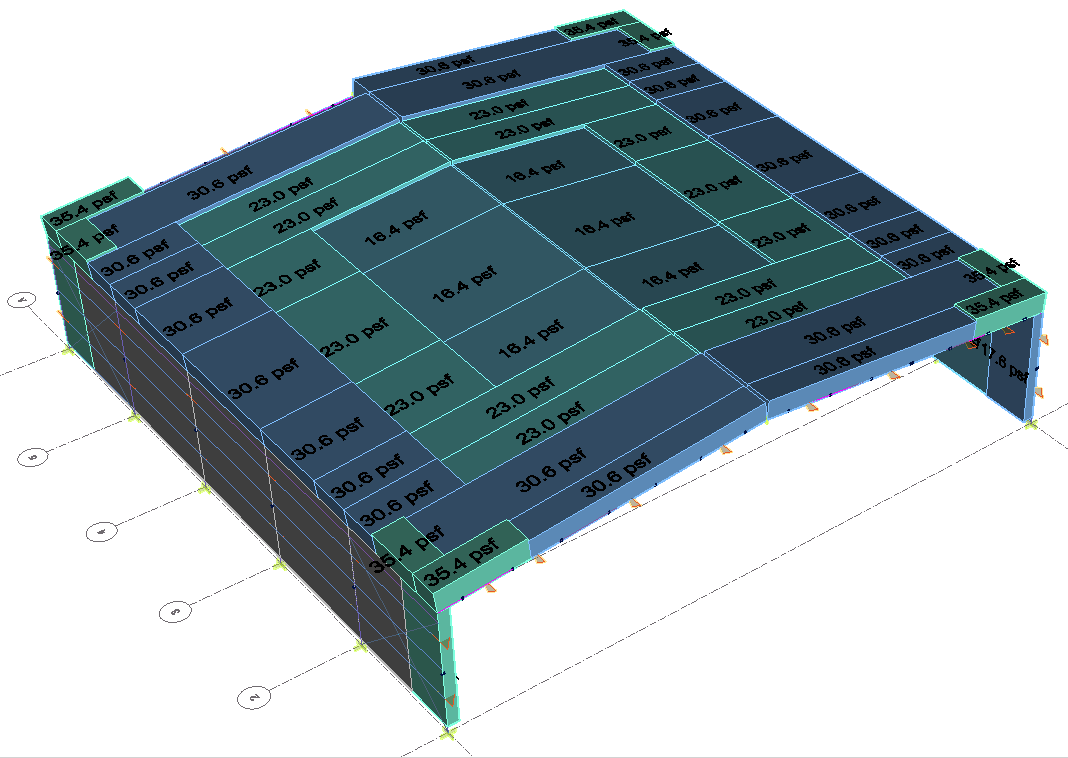Select the support at grid line A

[x=67, y=350]
